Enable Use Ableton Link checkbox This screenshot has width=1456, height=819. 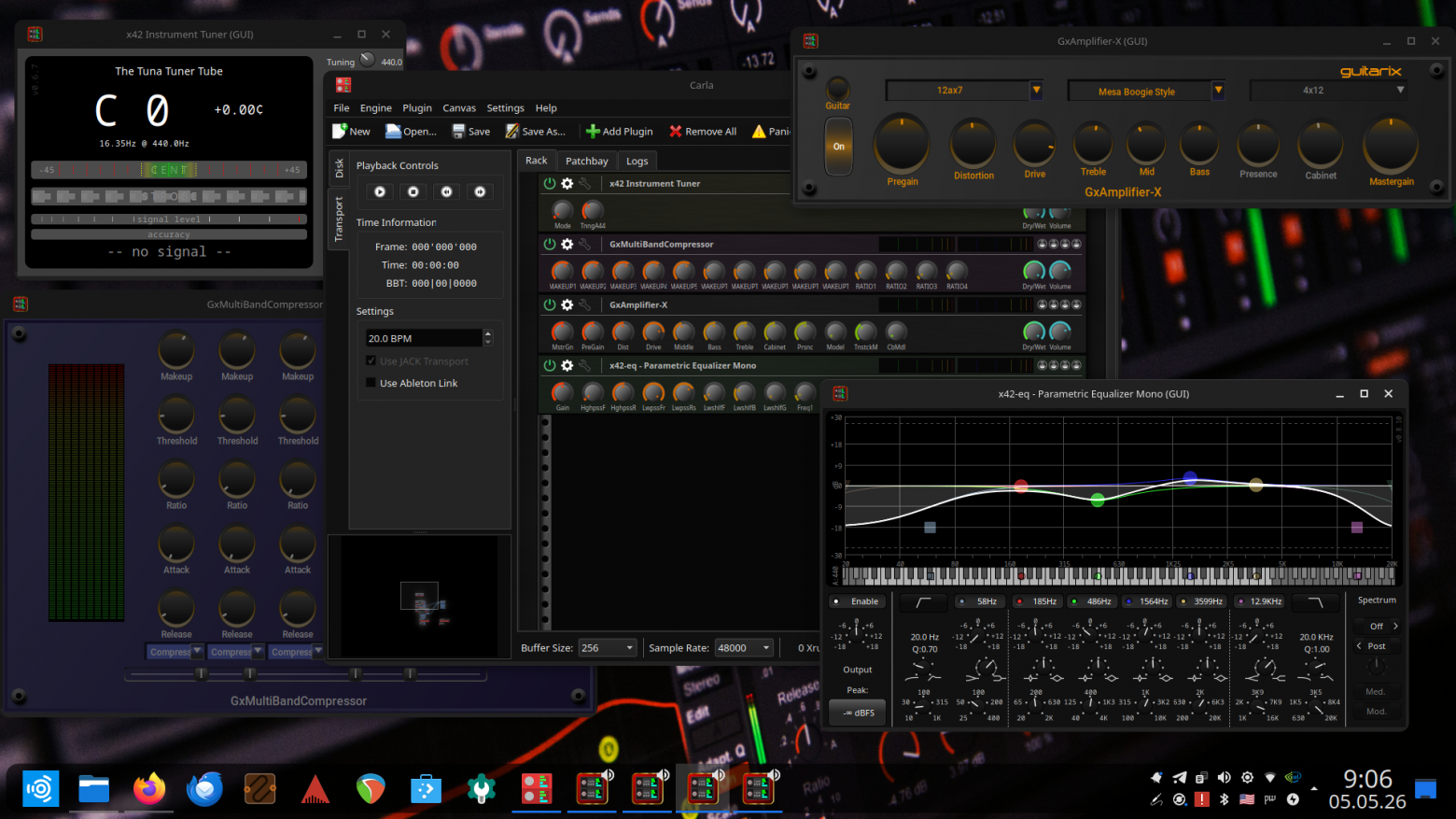point(371,383)
